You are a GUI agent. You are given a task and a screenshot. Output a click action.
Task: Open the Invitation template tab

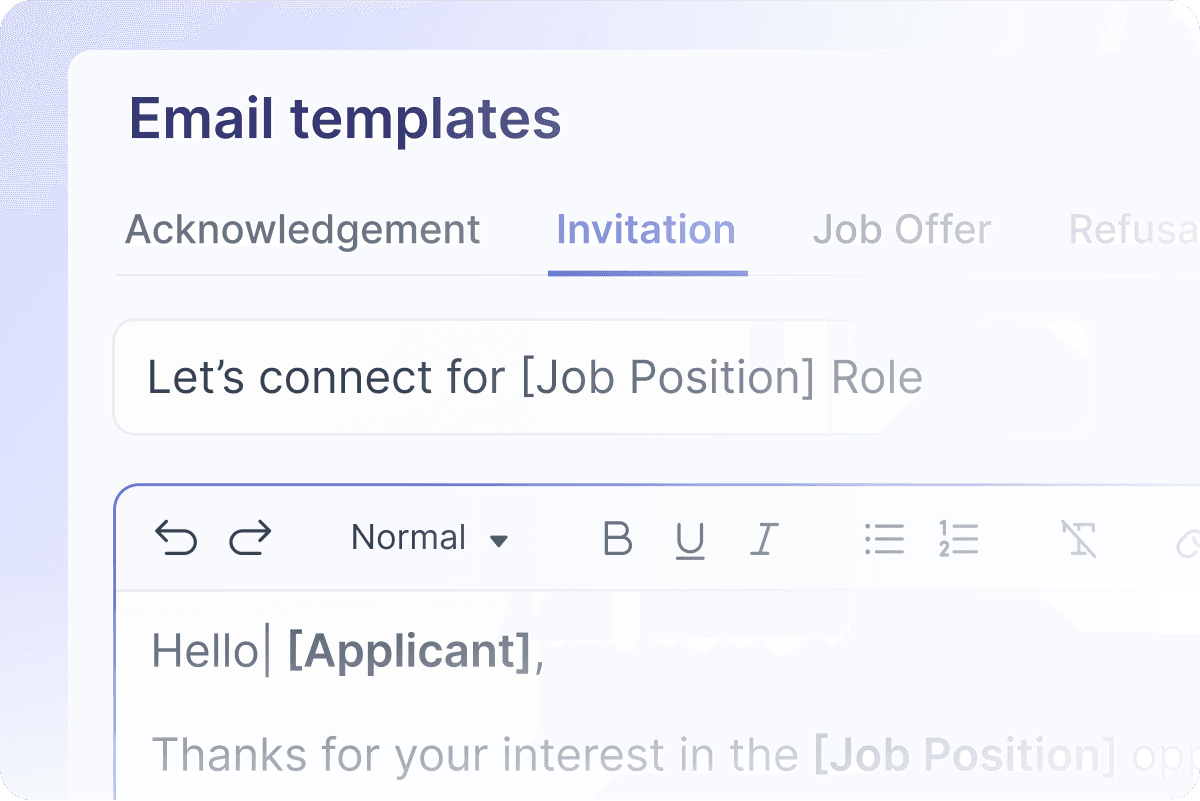(x=646, y=230)
